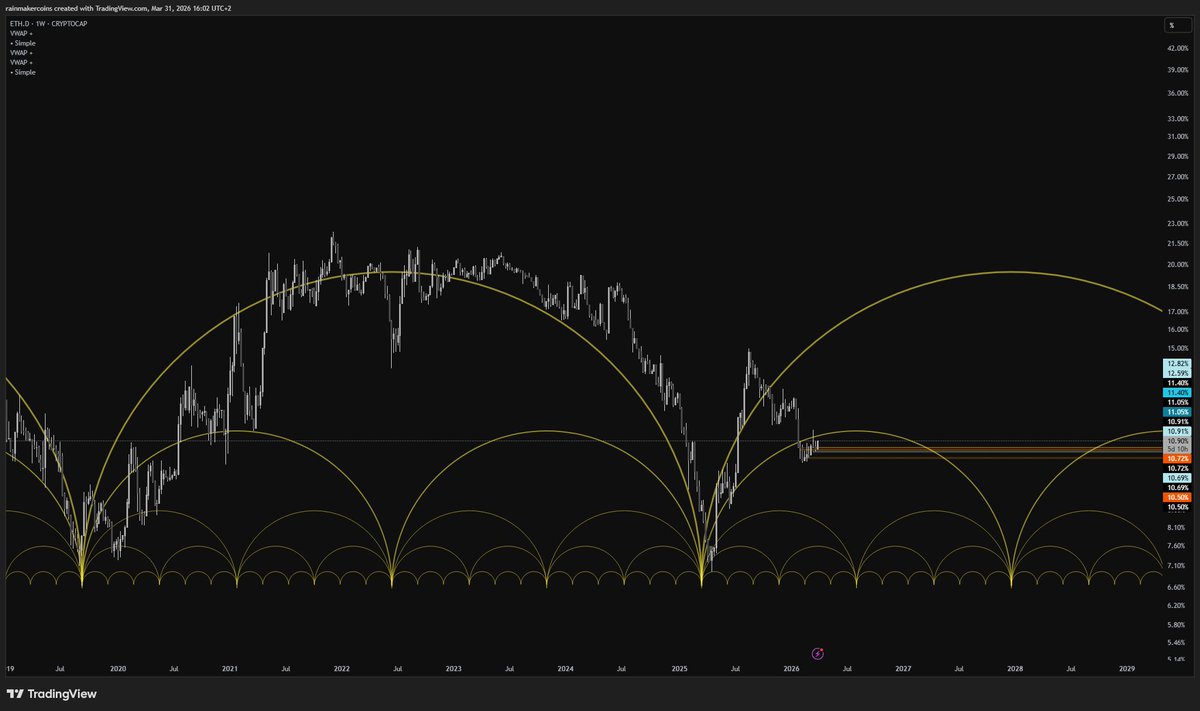Screen dimensions: 1200x711
Task: Click the 8.10% scale value
Action: [1176, 527]
